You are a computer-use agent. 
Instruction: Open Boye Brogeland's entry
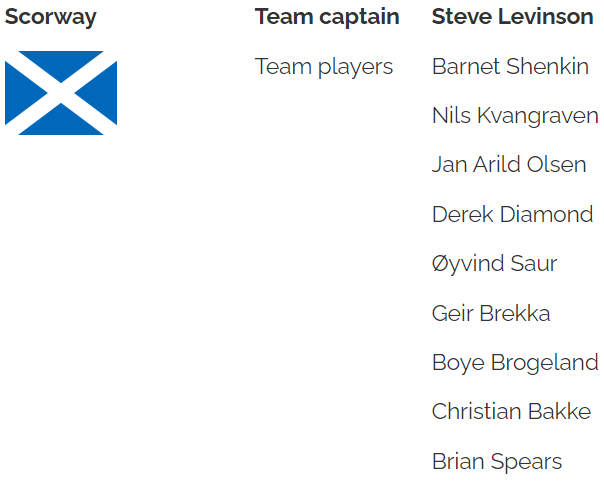515,362
